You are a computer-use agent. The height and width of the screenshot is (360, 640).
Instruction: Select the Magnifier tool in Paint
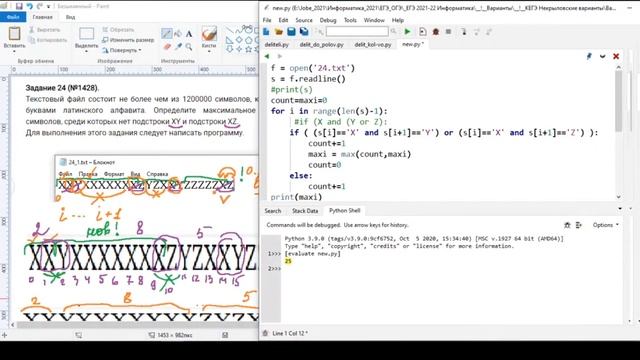[189, 47]
